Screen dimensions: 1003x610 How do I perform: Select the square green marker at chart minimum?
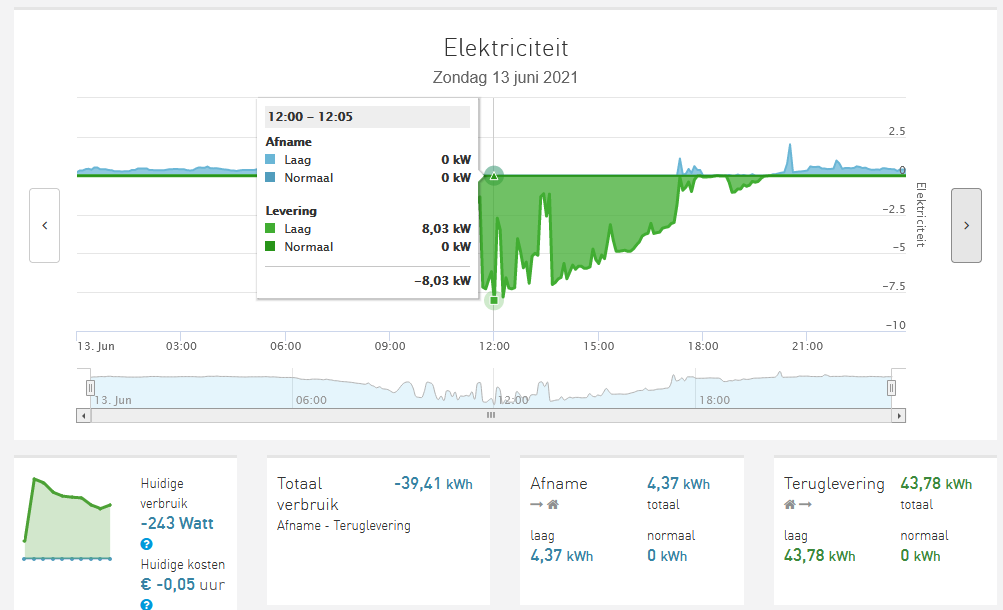(x=493, y=300)
